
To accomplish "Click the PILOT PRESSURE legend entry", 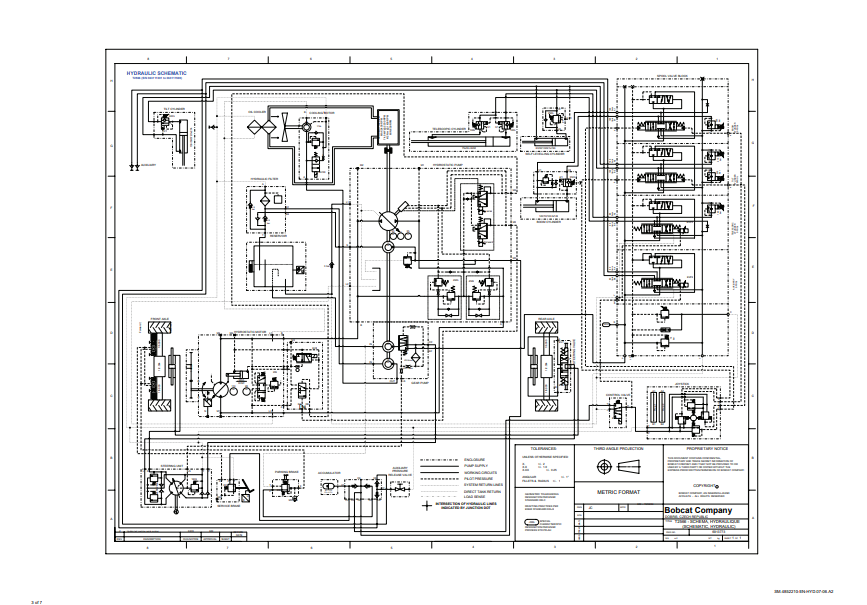I will [x=478, y=479].
